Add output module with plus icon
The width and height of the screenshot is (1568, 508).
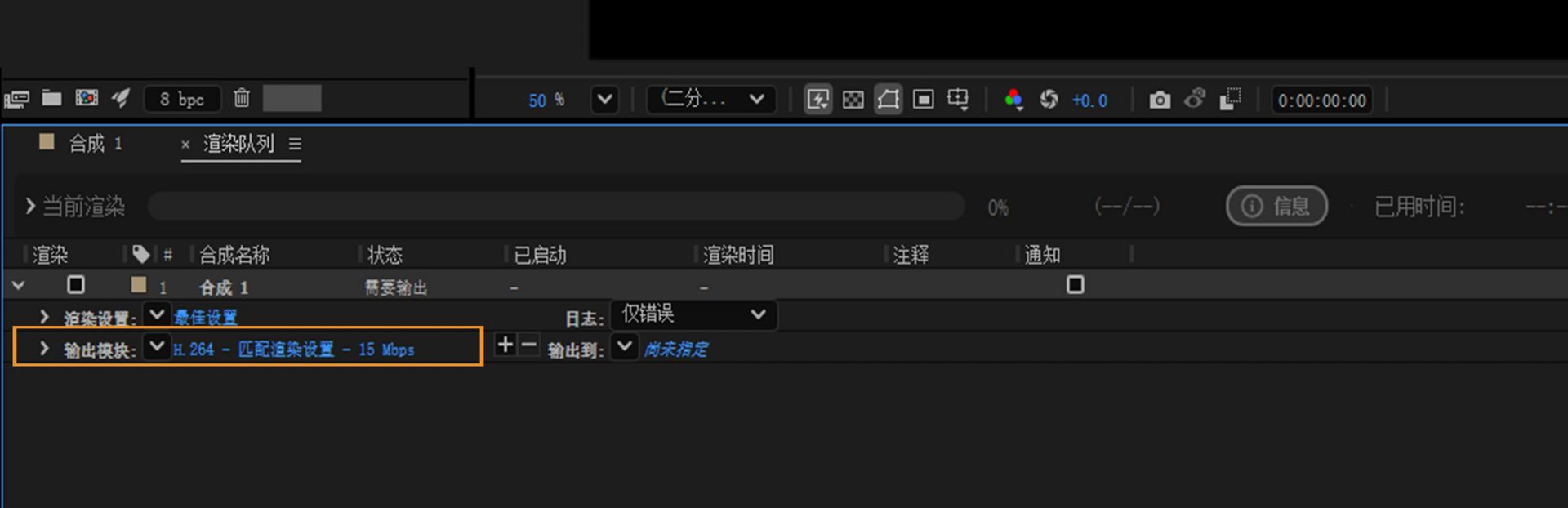click(505, 345)
